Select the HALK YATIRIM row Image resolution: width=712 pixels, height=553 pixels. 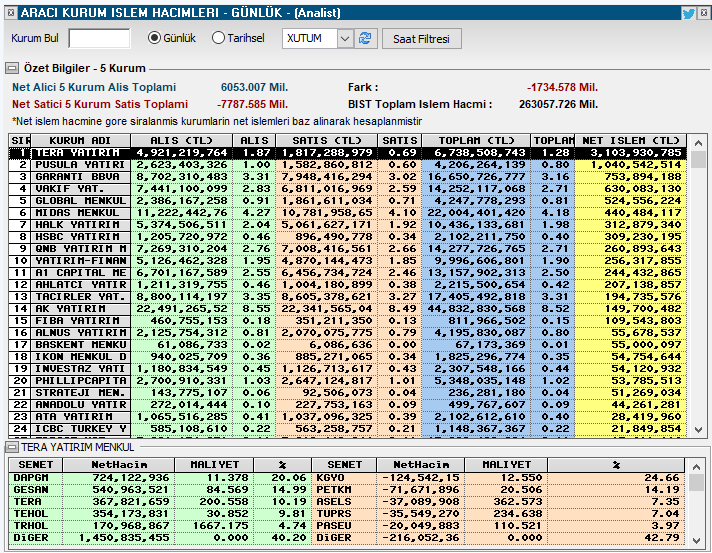coord(347,225)
